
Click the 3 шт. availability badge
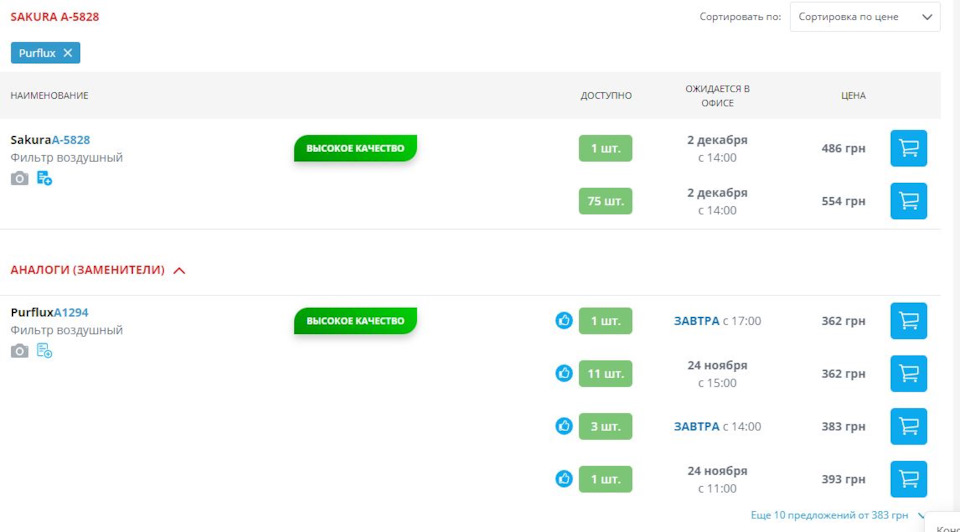pyautogui.click(x=606, y=426)
